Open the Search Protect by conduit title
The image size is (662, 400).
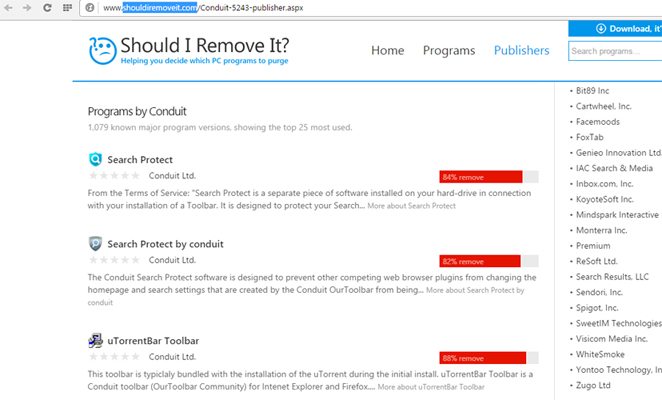click(165, 244)
